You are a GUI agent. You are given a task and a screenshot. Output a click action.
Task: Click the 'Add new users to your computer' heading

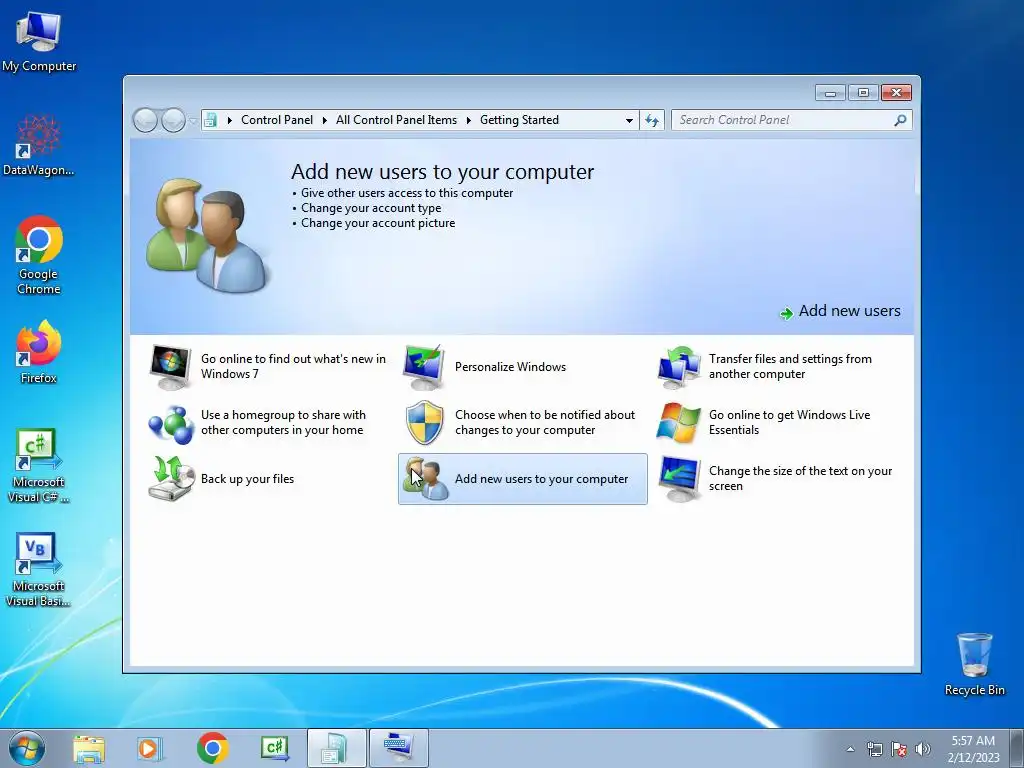[x=443, y=172]
